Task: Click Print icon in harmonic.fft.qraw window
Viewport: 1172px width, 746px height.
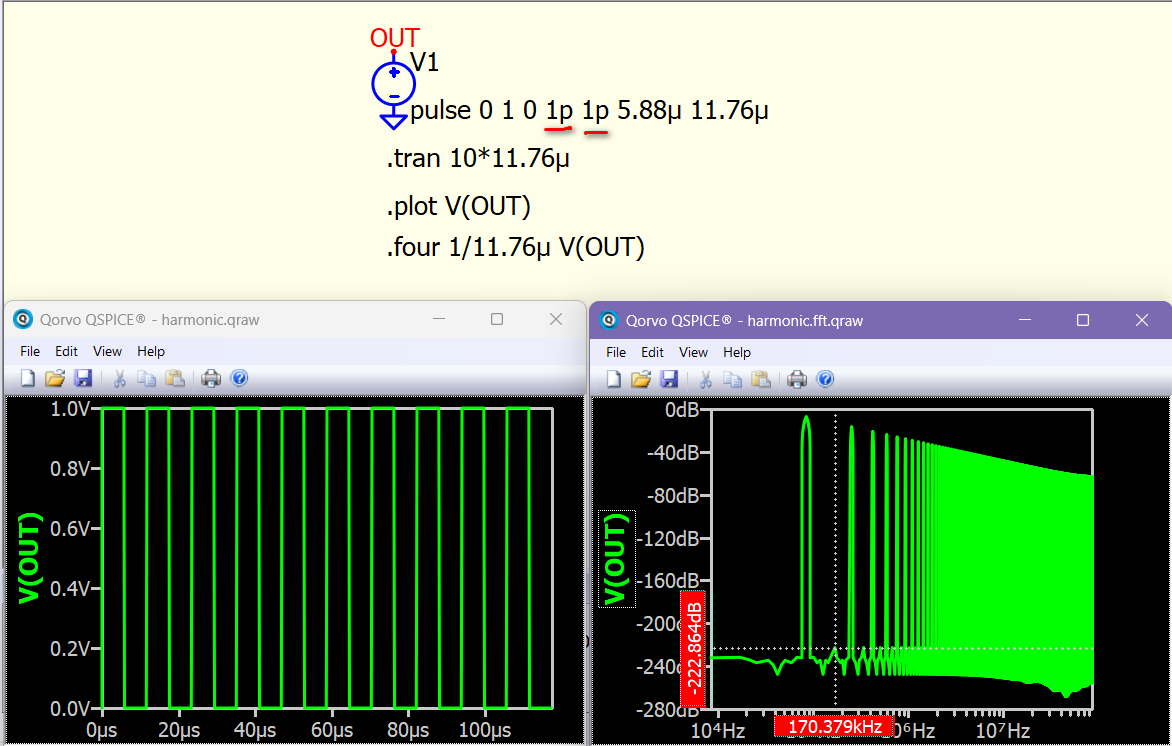Action: [798, 380]
